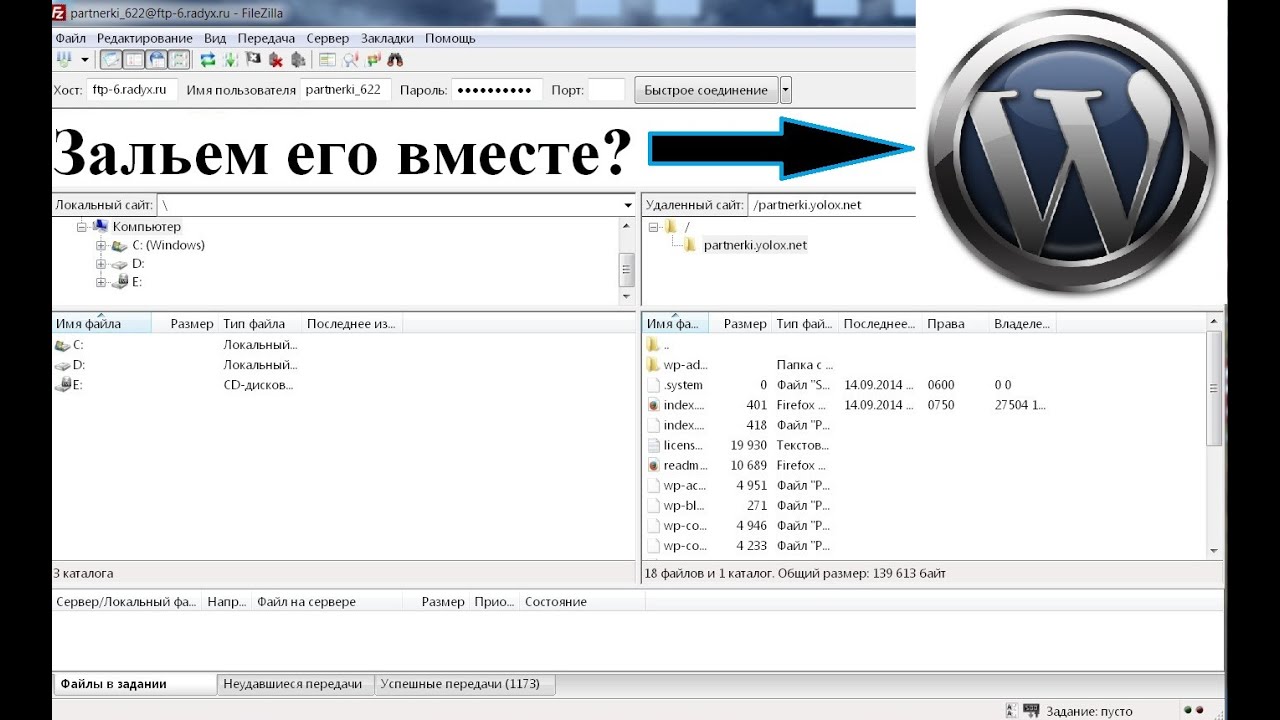Switch to Файлы в задании tab
1280x720 pixels.
(134, 684)
